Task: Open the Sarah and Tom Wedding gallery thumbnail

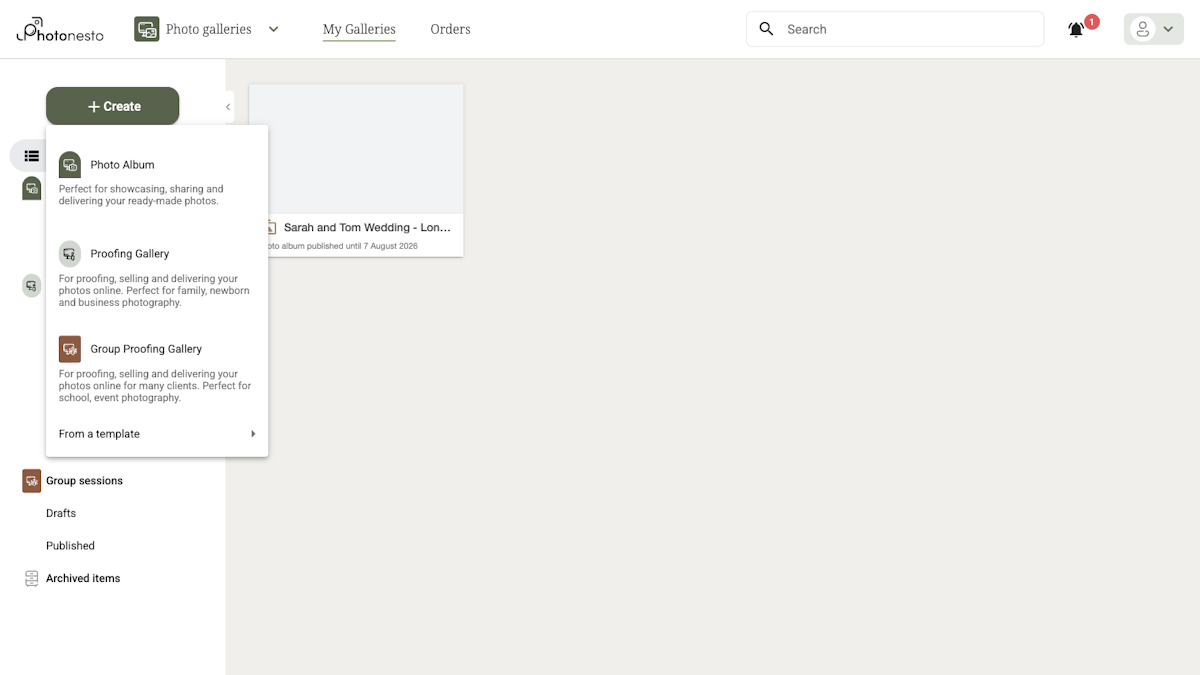Action: point(356,149)
